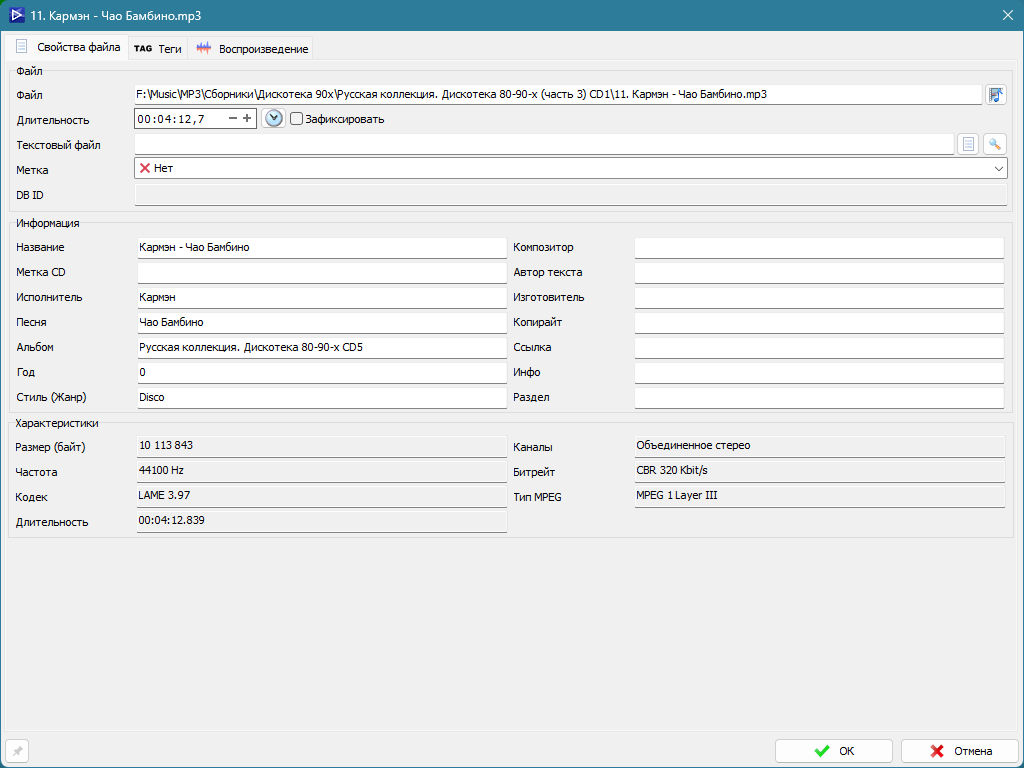1024x768 pixels.
Task: Open the Воспроизведение tab
Action: tap(251, 48)
